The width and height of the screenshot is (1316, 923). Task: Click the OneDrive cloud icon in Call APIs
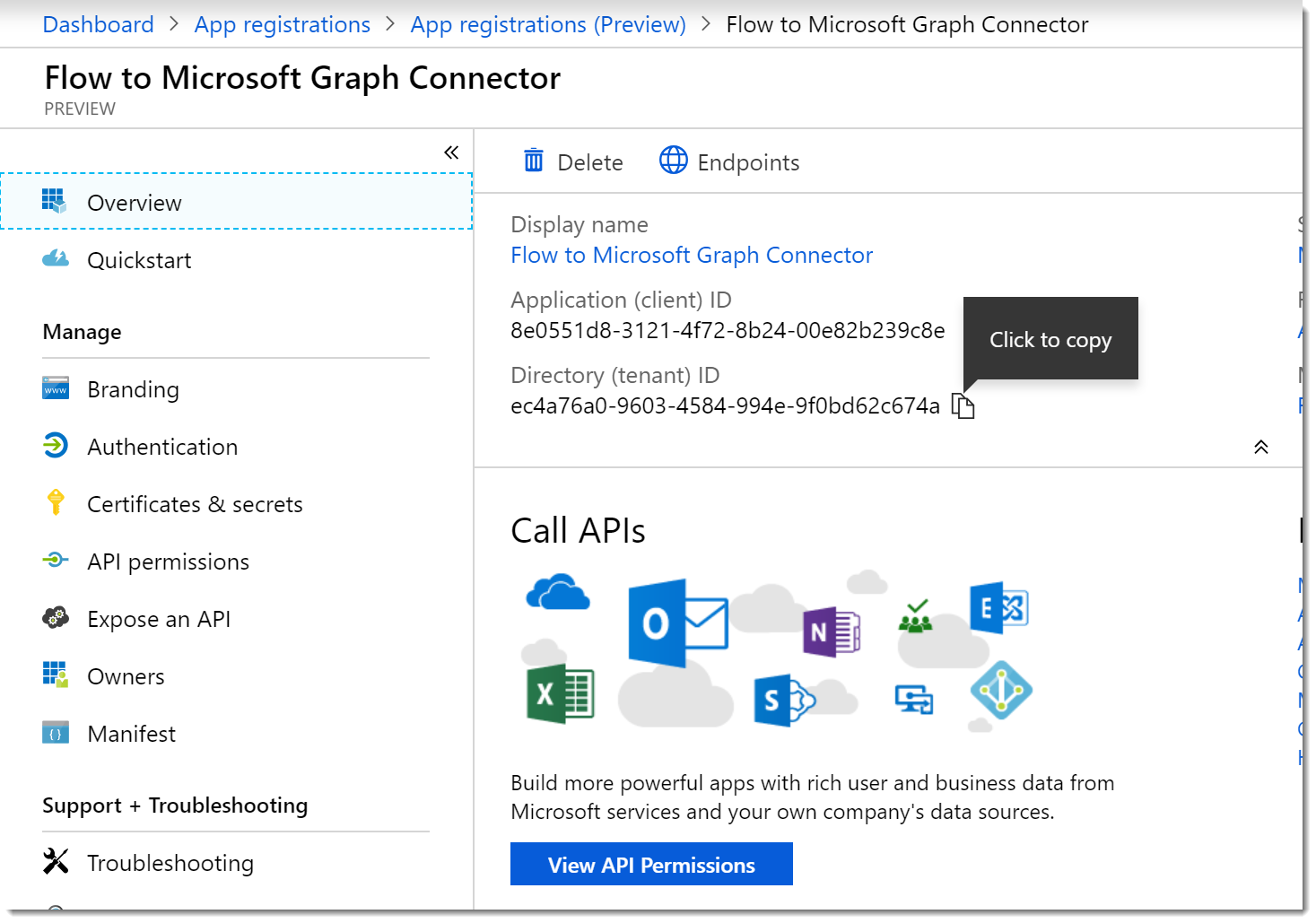(558, 592)
